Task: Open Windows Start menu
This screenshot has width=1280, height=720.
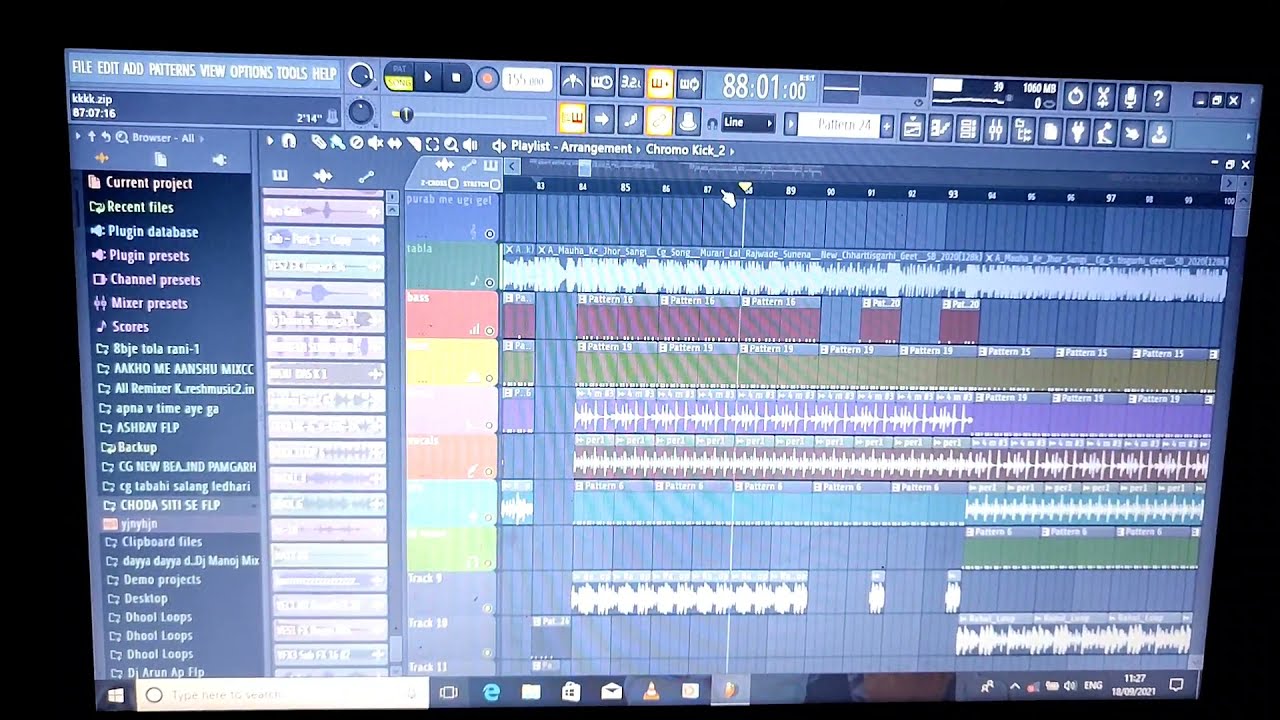Action: (115, 694)
